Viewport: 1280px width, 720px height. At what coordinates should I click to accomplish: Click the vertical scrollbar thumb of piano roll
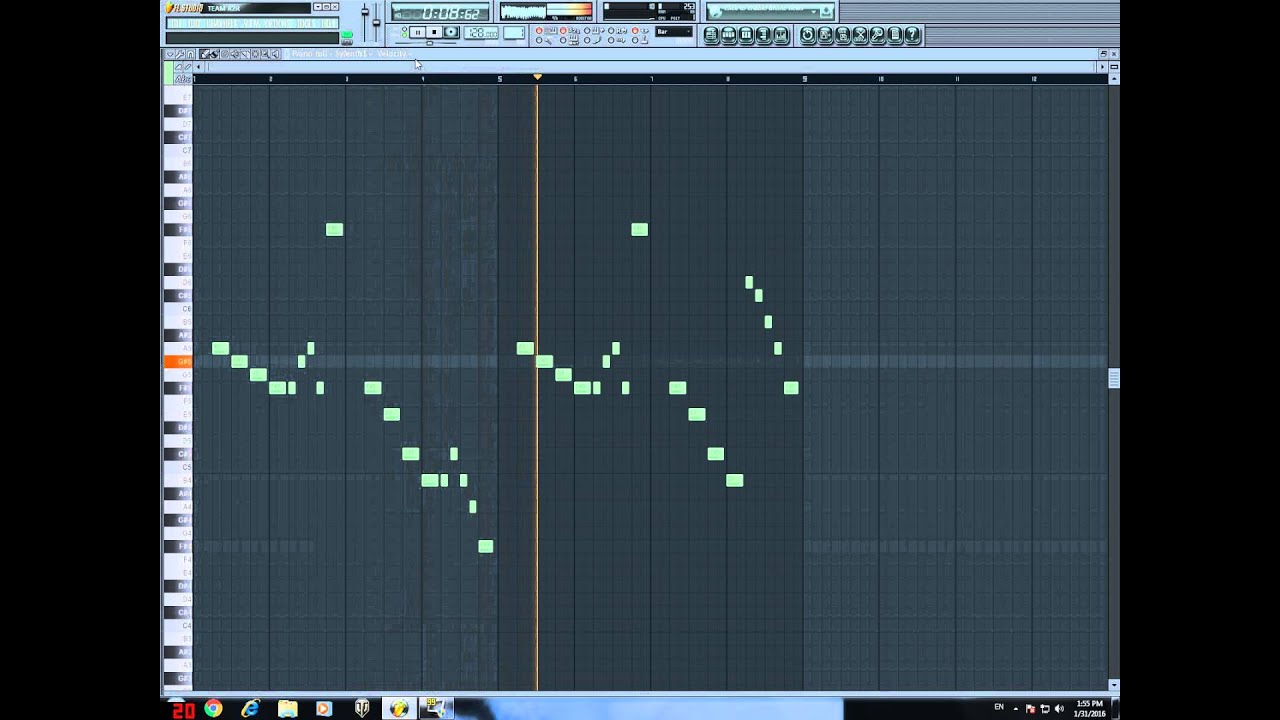[x=1114, y=378]
